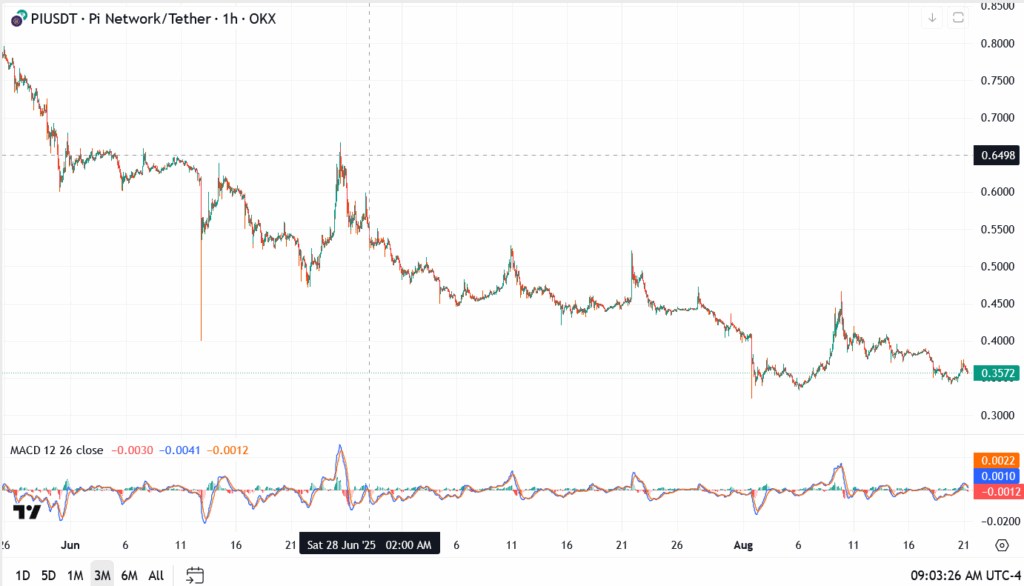This screenshot has height=586, width=1024.
Task: Select the All time range
Action: coord(156,576)
